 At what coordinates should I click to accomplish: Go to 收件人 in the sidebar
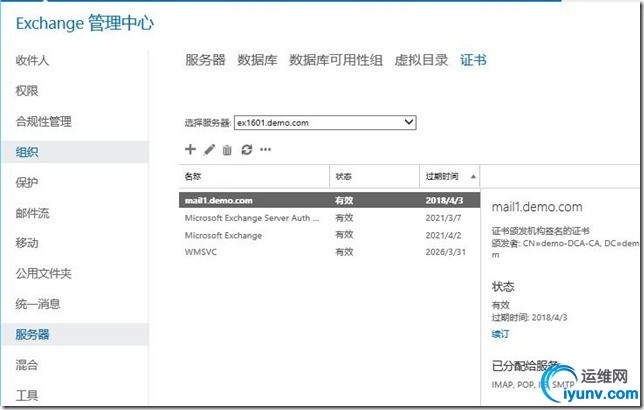[x=33, y=60]
